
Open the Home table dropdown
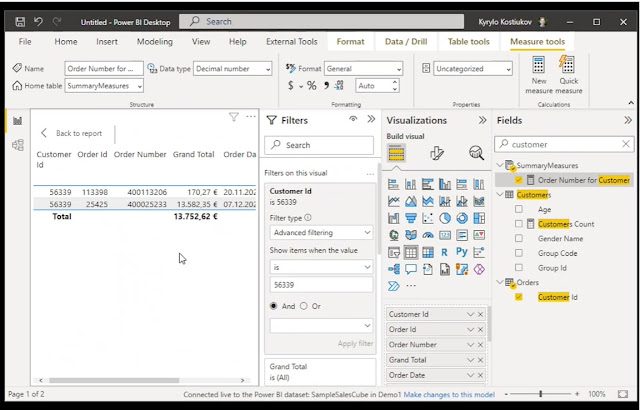(104, 86)
